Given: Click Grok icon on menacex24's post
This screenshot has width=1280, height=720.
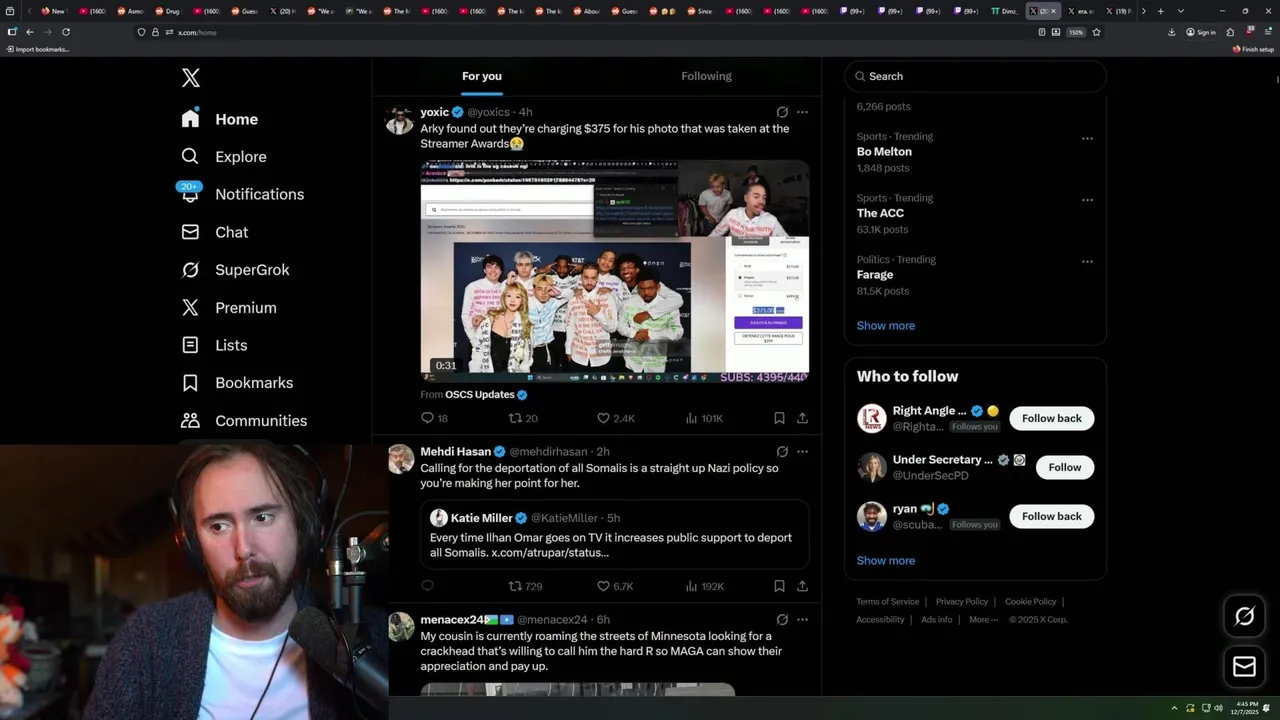Looking at the screenshot, I should (782, 620).
